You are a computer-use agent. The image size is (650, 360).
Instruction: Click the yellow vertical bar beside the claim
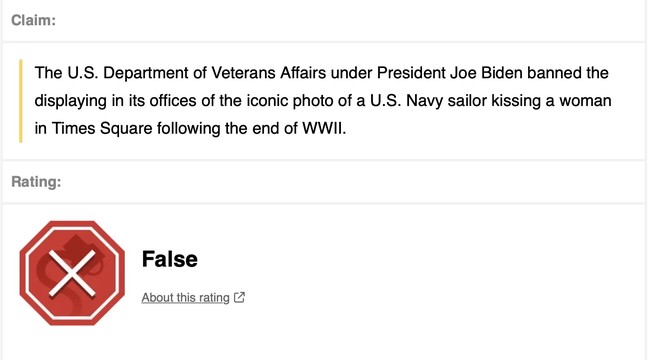21,101
